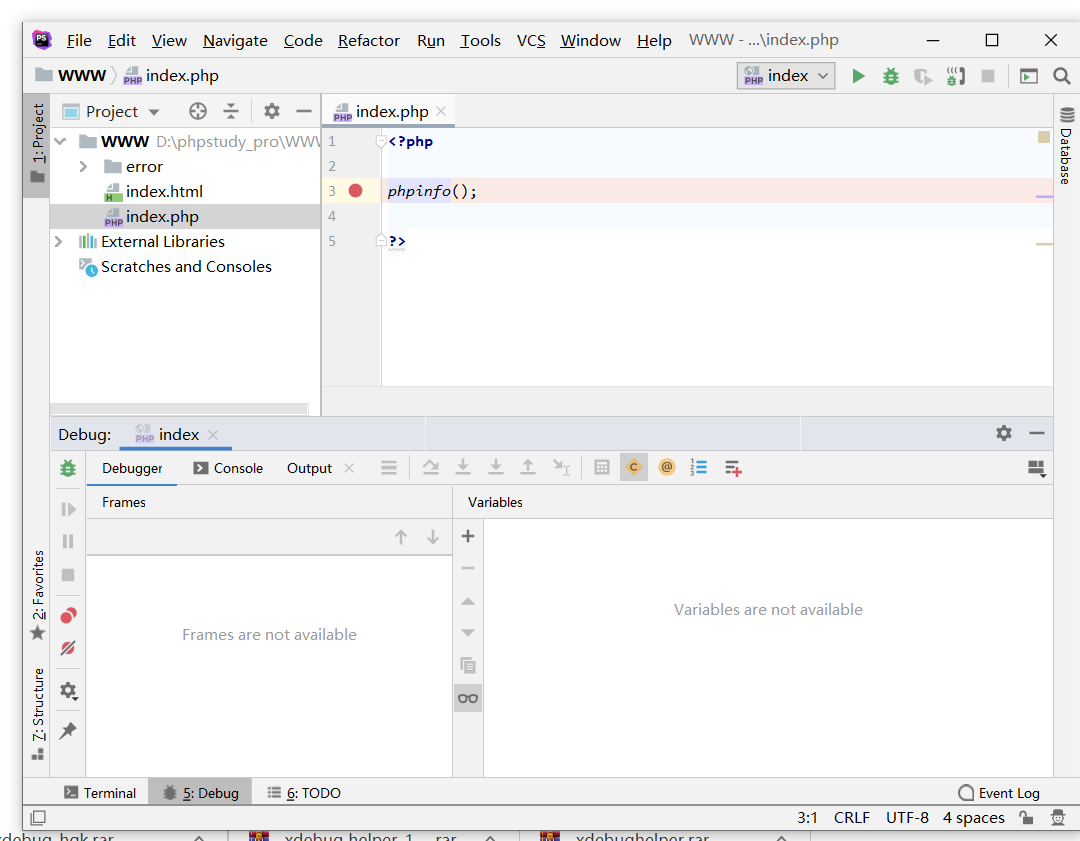Click Run to Cursor icon

561,468
